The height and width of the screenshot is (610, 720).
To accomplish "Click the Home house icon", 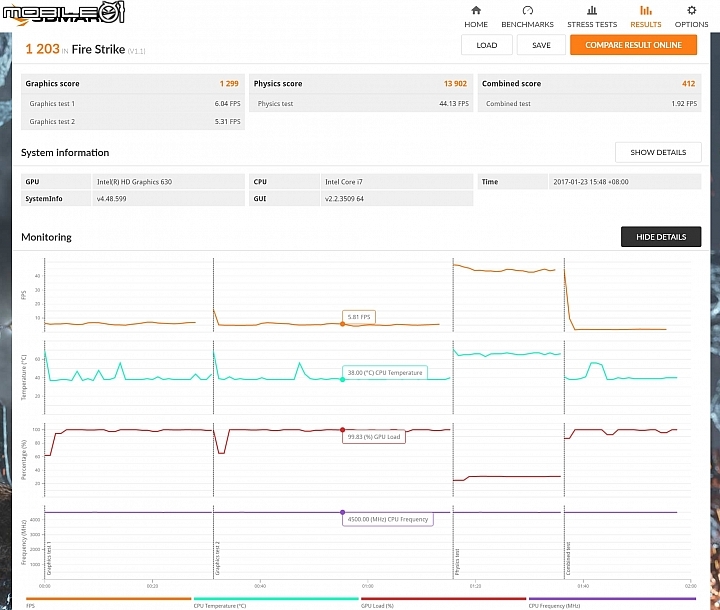I will pos(476,10).
